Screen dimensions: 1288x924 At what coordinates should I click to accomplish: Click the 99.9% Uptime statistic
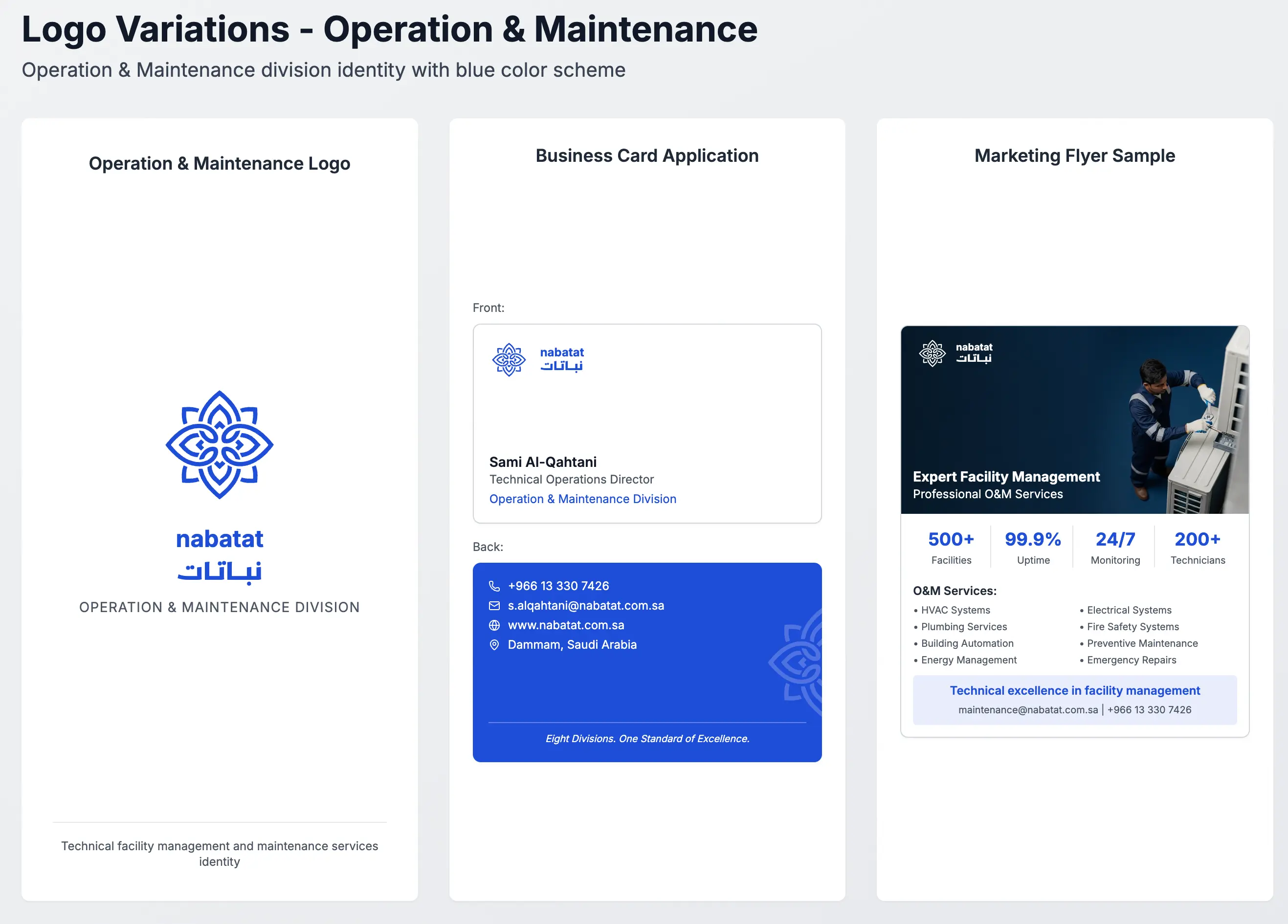click(1032, 547)
